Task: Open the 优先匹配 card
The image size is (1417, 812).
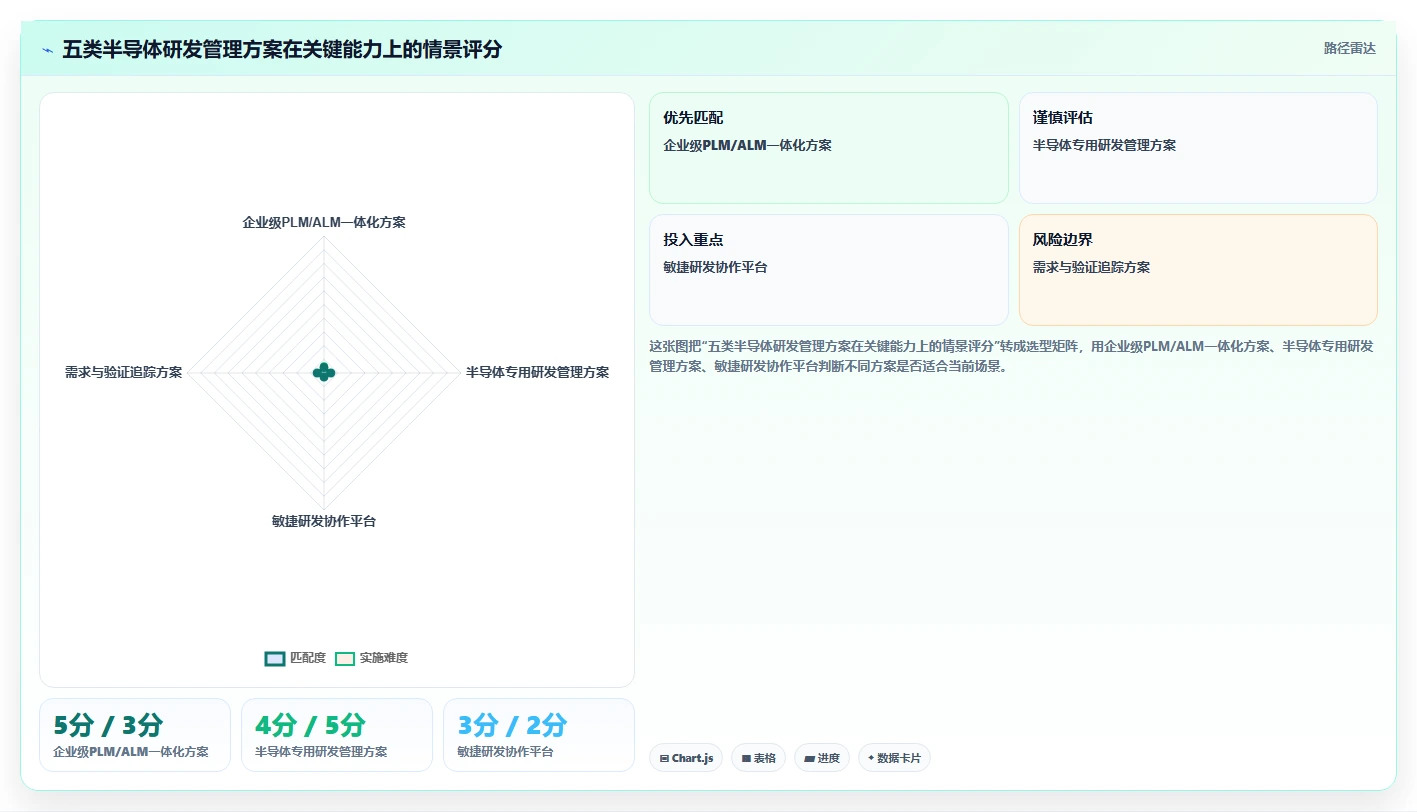Action: pyautogui.click(x=829, y=148)
